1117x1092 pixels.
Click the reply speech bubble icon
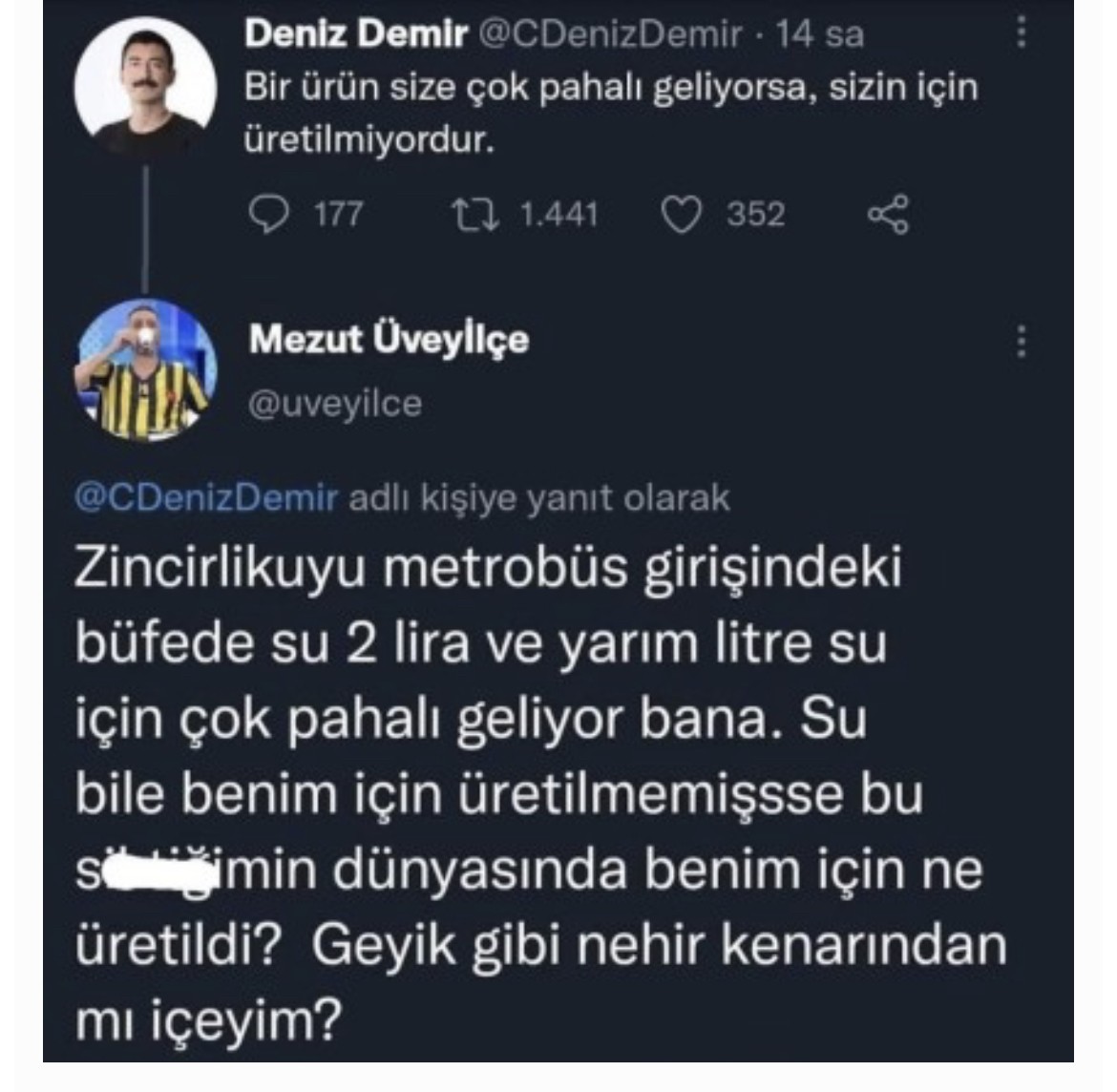[x=268, y=214]
